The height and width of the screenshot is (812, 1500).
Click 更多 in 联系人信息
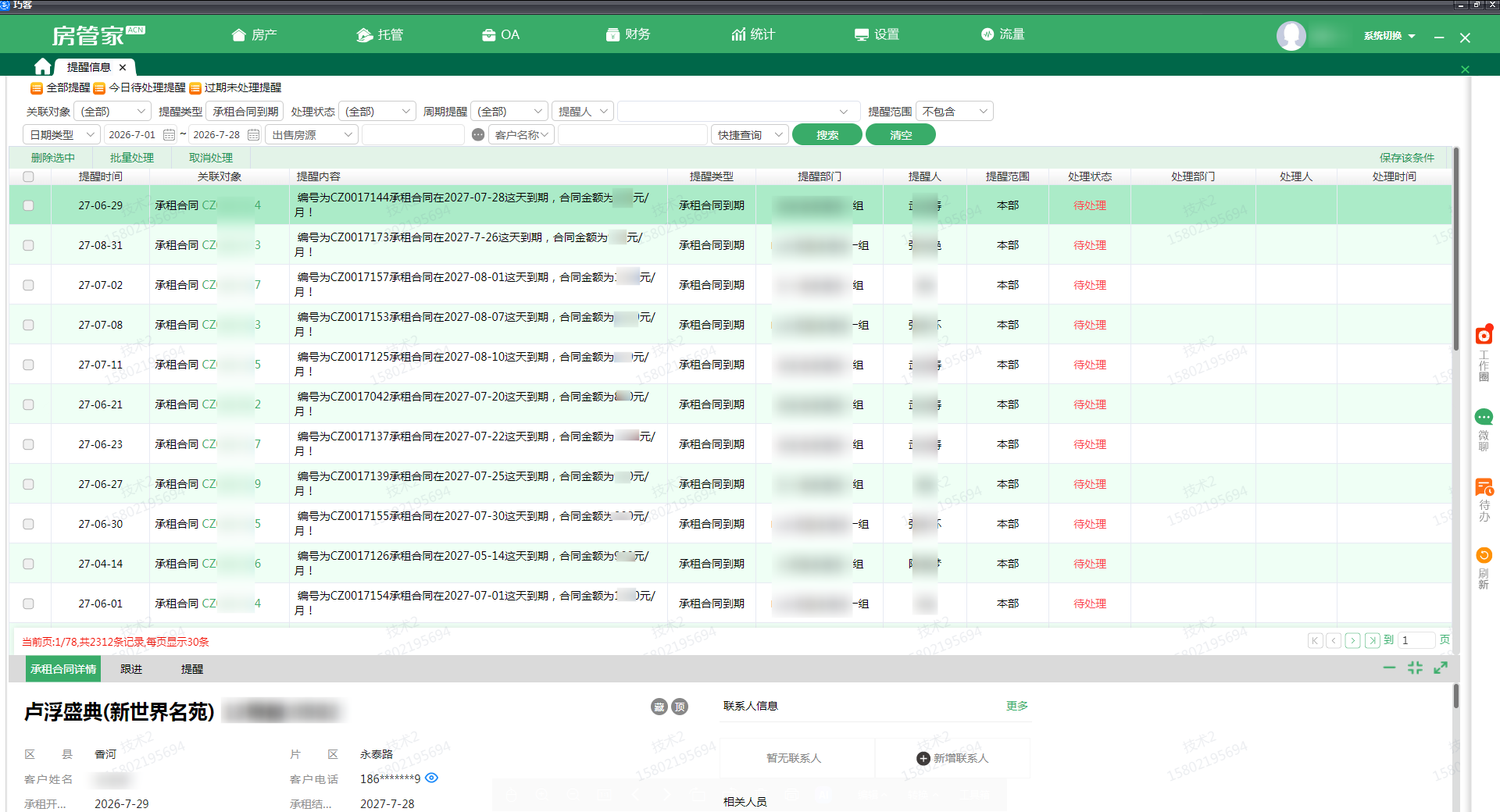[1017, 706]
